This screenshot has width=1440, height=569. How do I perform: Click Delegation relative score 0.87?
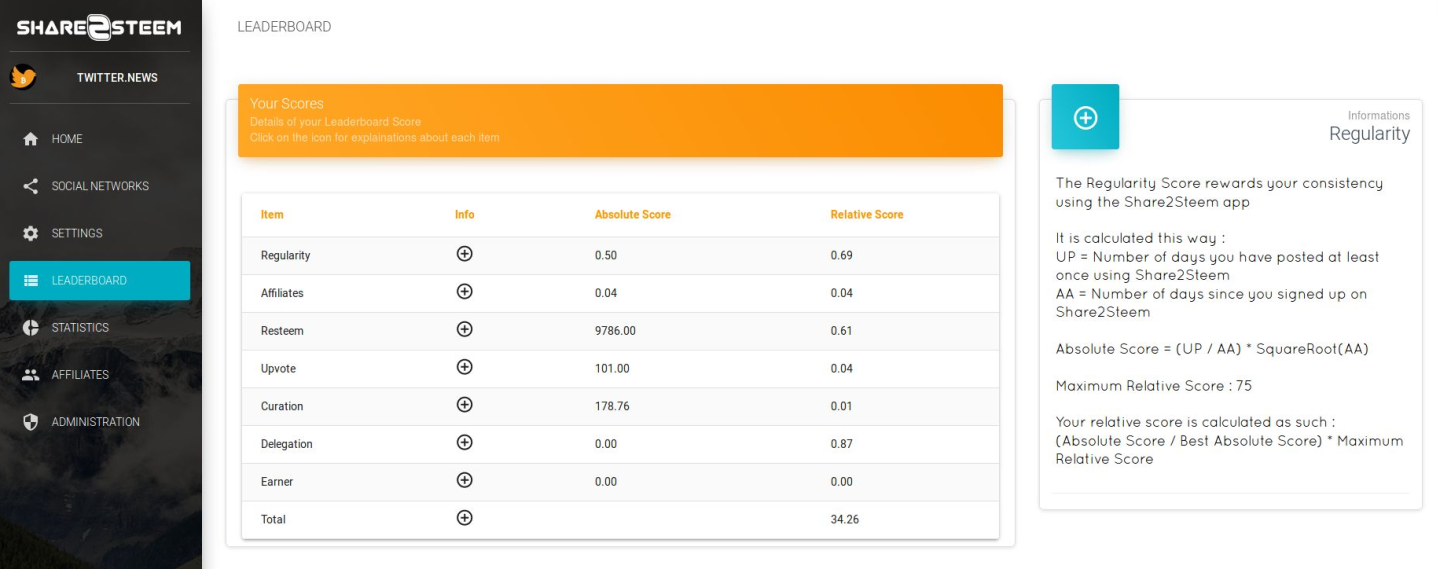[x=842, y=444]
